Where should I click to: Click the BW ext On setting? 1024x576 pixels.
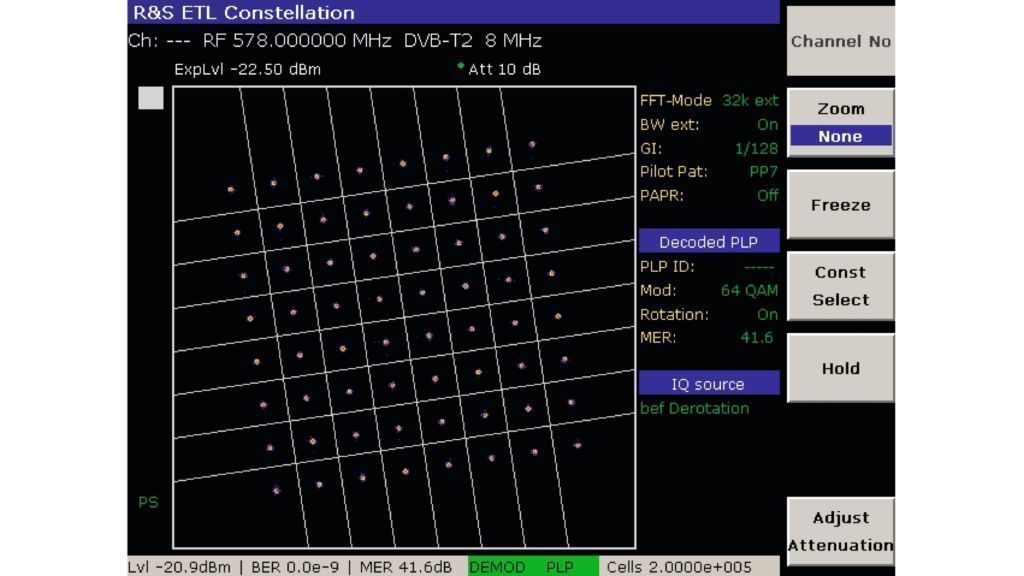pyautogui.click(x=767, y=125)
